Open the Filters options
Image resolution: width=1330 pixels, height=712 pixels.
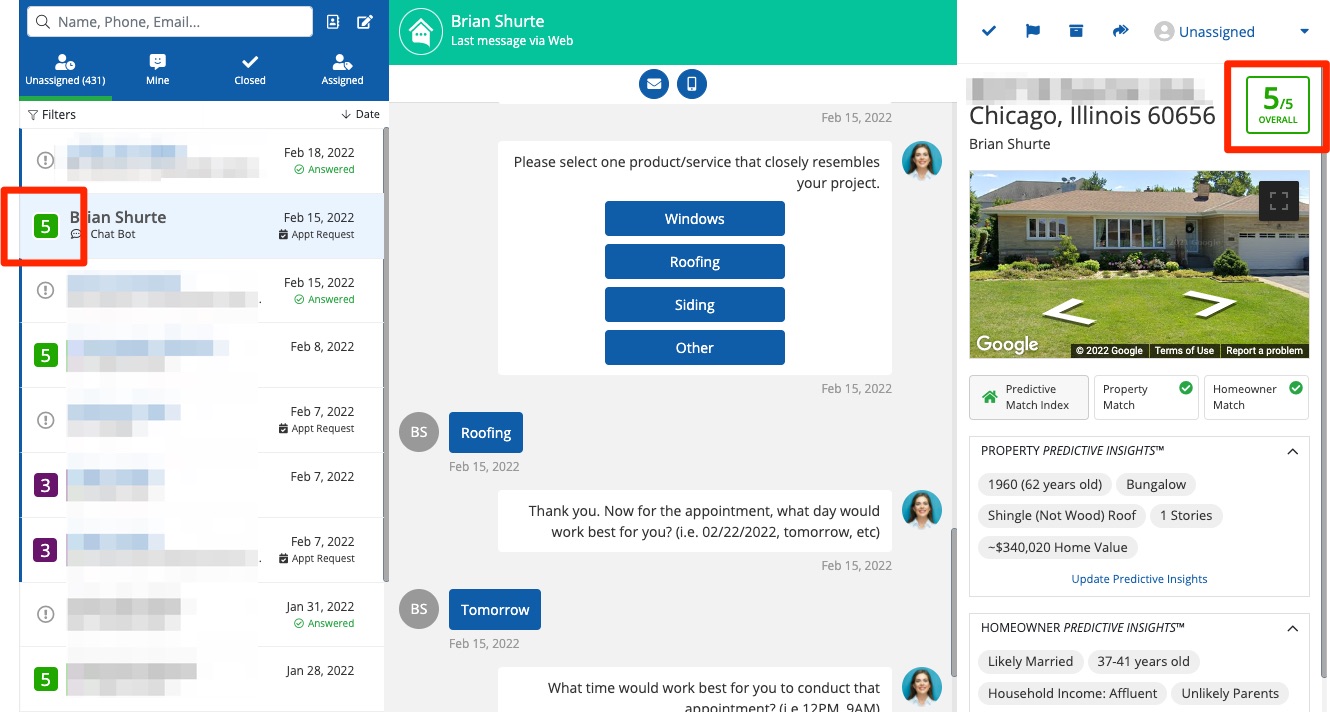[52, 115]
